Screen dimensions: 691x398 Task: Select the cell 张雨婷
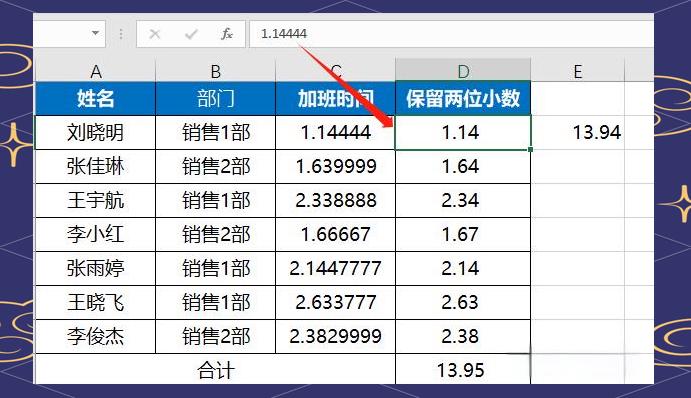(x=95, y=268)
